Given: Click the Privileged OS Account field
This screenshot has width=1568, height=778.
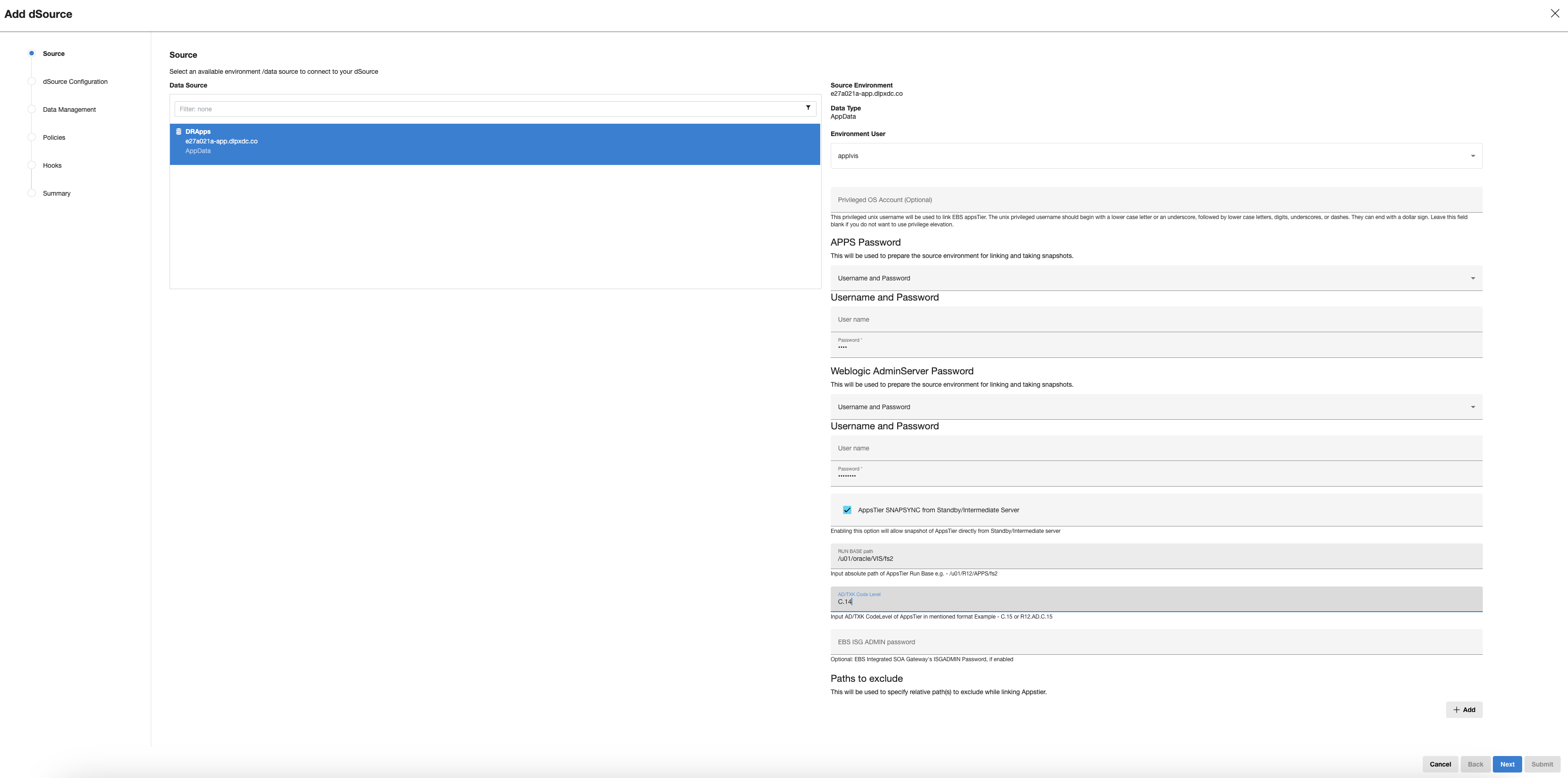Looking at the screenshot, I should point(1155,200).
